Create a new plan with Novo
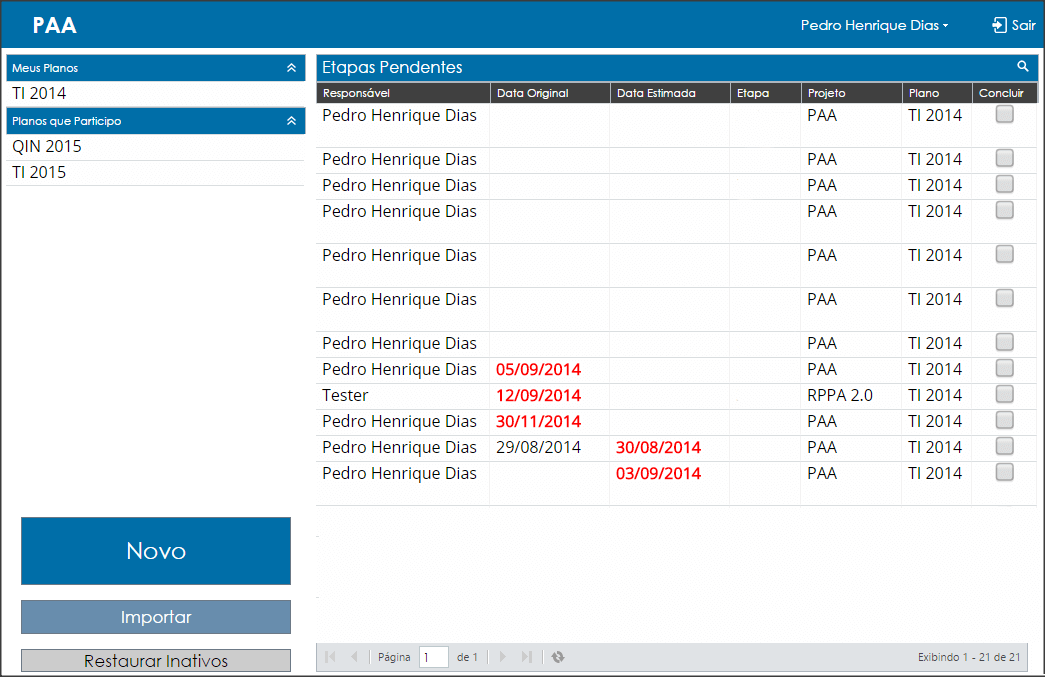This screenshot has height=678, width=1046. point(156,551)
